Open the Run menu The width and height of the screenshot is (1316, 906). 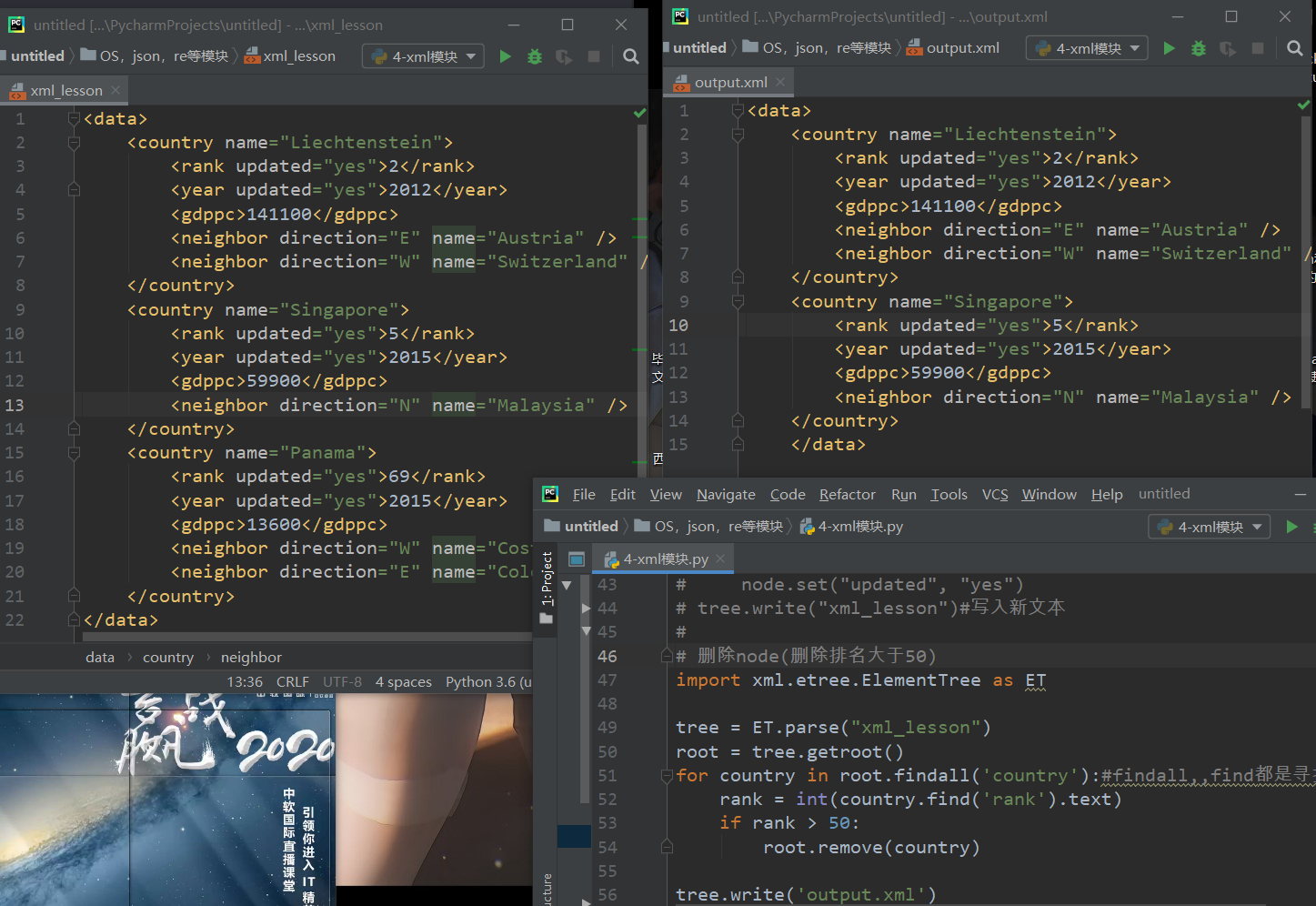click(904, 494)
